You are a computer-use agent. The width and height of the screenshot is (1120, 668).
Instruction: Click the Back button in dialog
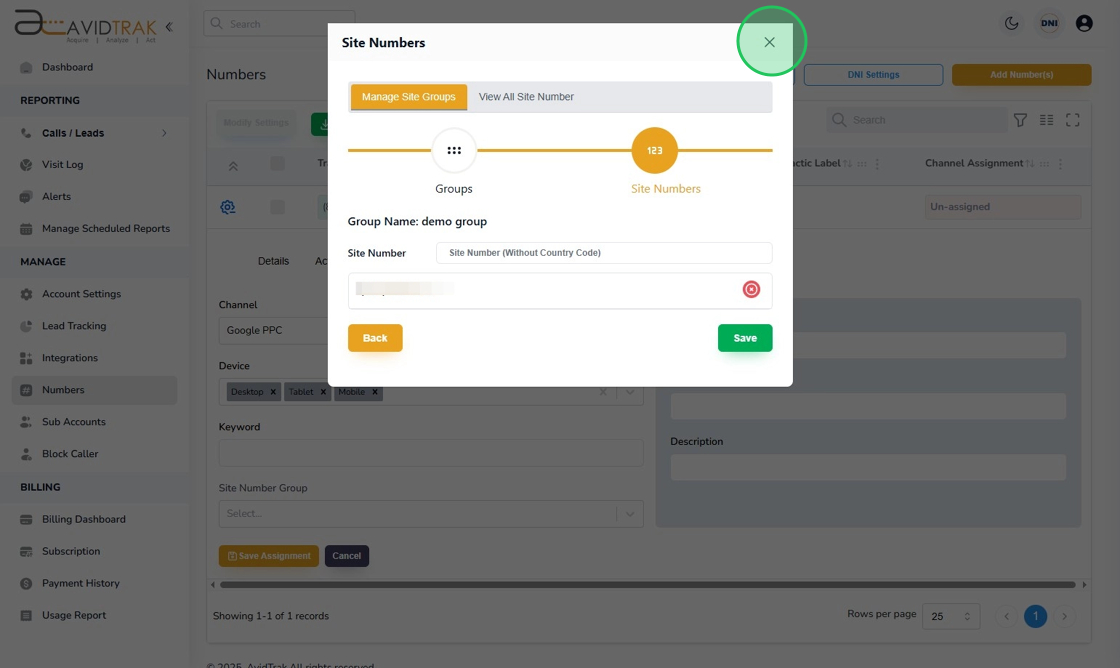pos(375,338)
